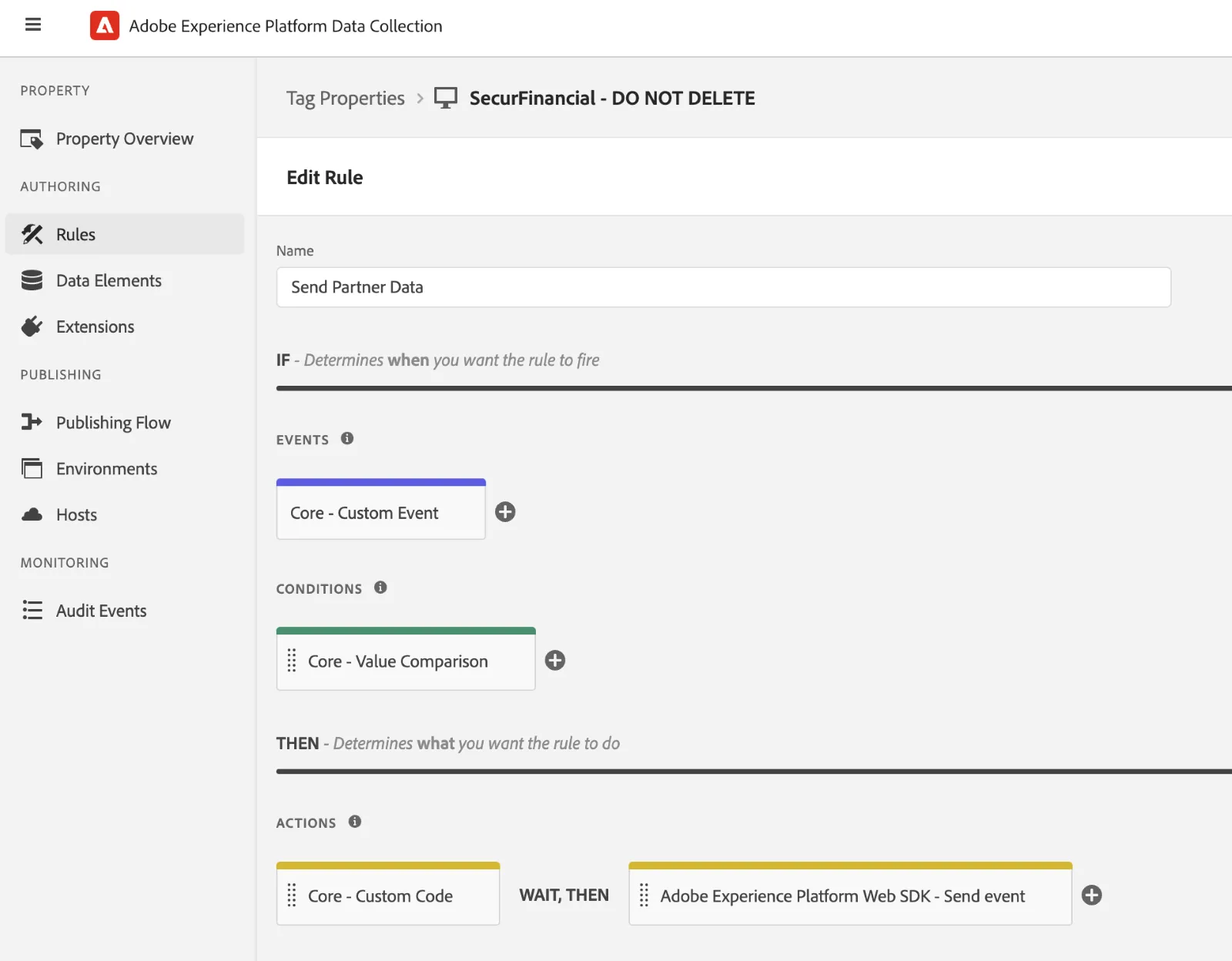Click the "WAIT, THEN" label between actions
This screenshot has height=961, width=1232.
click(x=564, y=895)
